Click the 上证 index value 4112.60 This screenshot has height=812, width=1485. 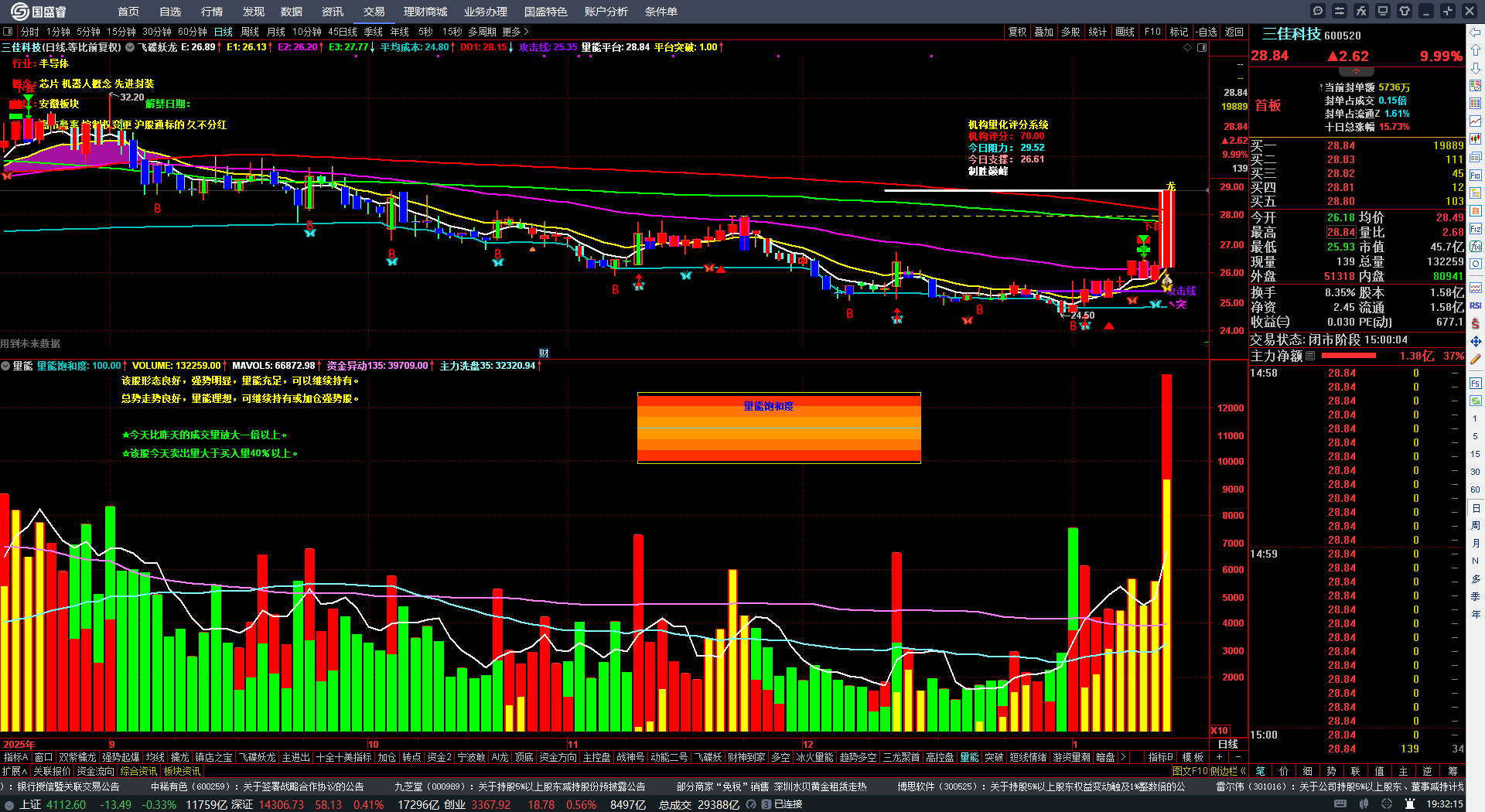click(x=66, y=804)
